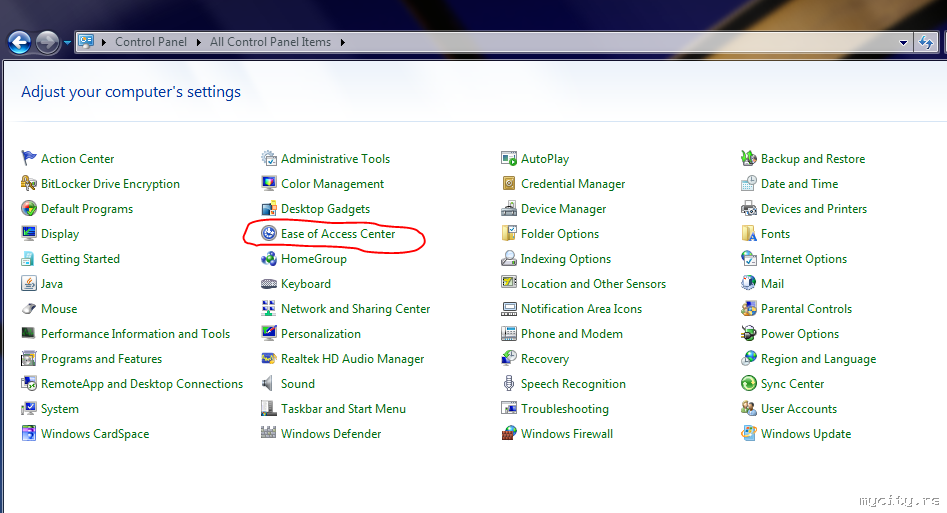The height and width of the screenshot is (513, 947).
Task: Click the Windows Firewall icon
Action: pos(509,433)
